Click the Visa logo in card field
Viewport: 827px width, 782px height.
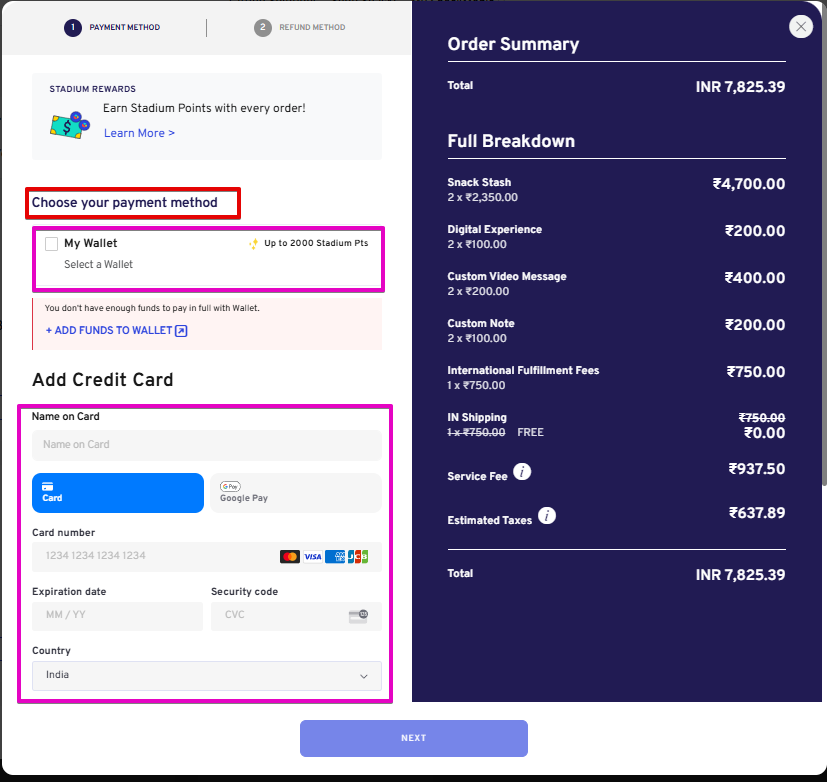tap(313, 556)
